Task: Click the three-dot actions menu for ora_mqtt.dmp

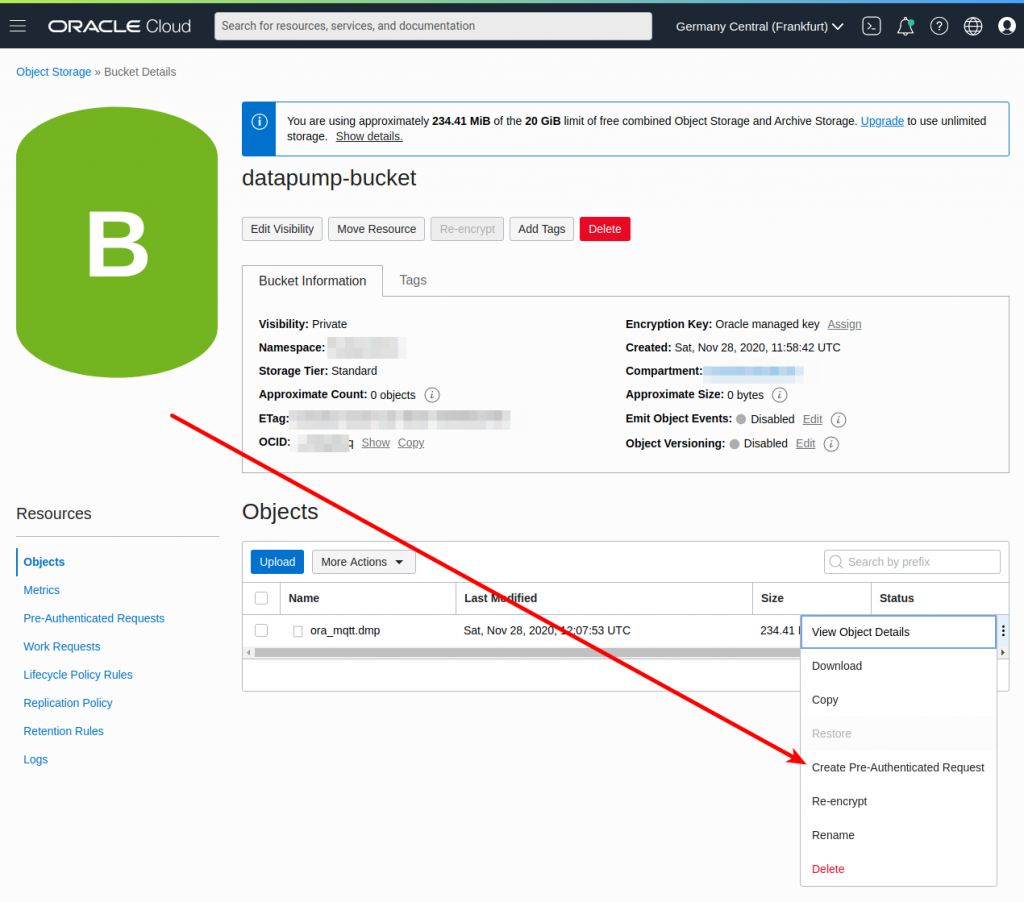Action: coord(1003,630)
